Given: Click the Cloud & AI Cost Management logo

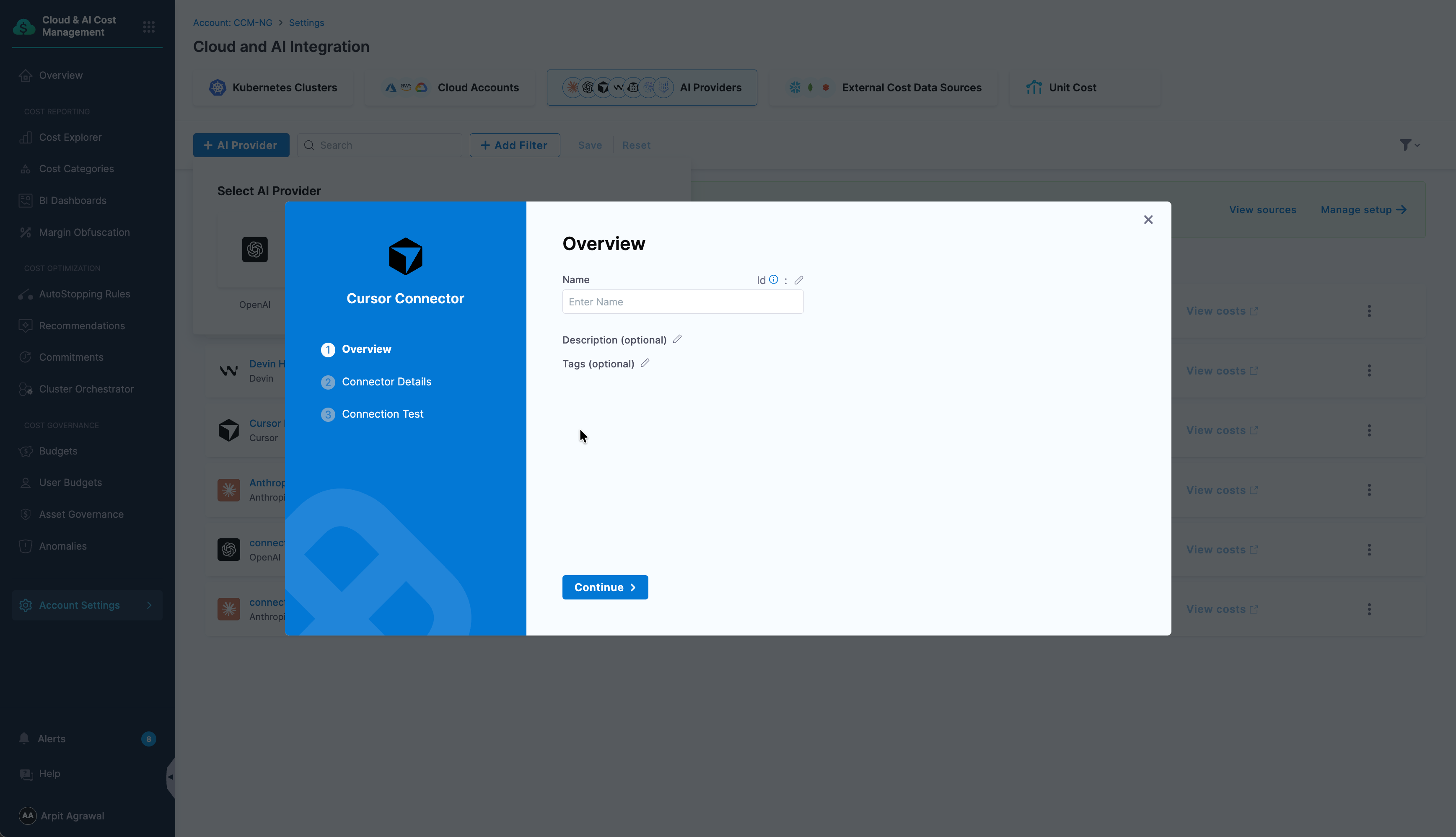Looking at the screenshot, I should pyautogui.click(x=24, y=26).
